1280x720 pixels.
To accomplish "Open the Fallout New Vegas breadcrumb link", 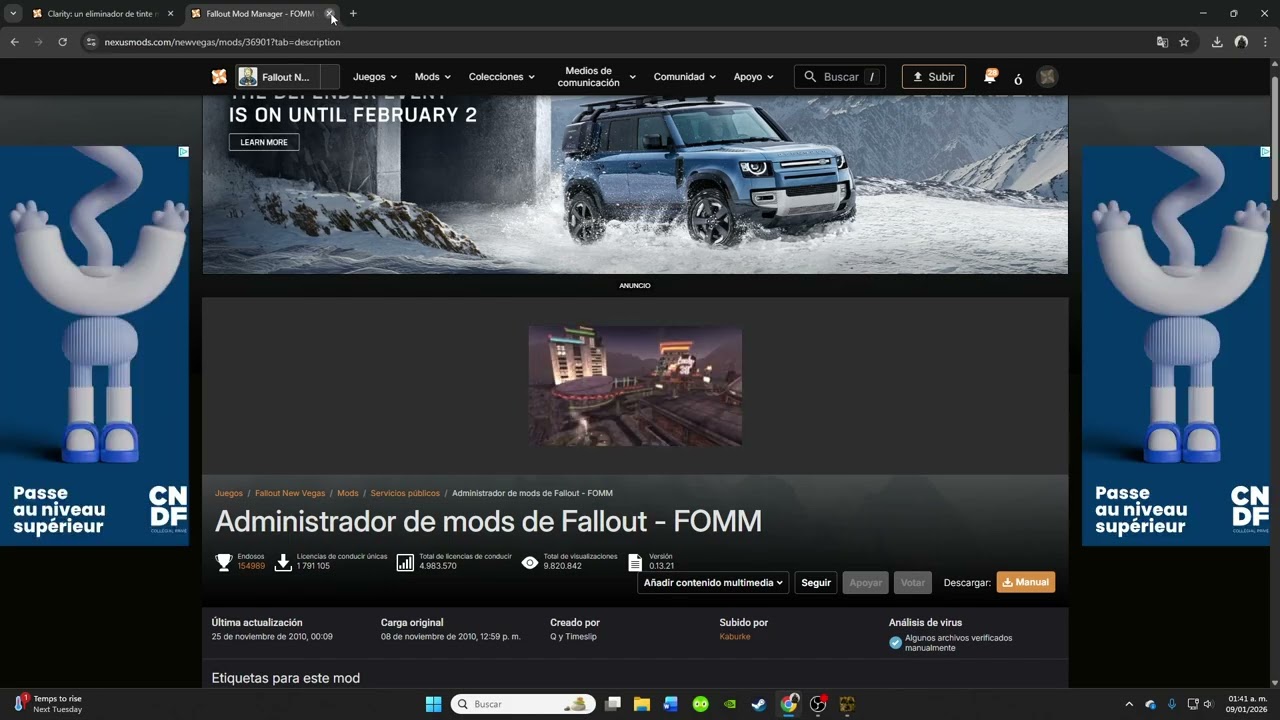I will tap(290, 493).
